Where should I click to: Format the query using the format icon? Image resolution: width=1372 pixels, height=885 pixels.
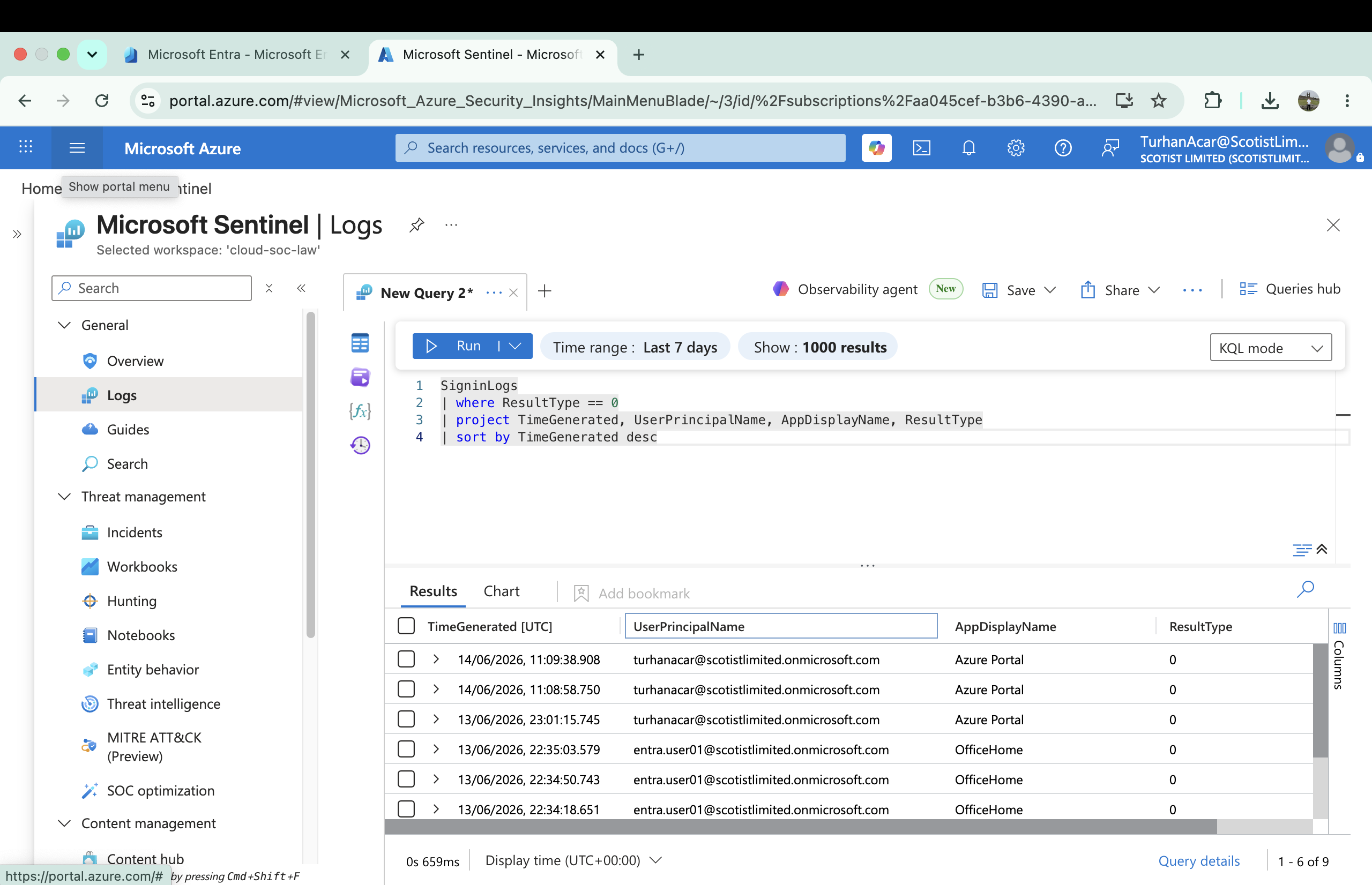point(1302,550)
